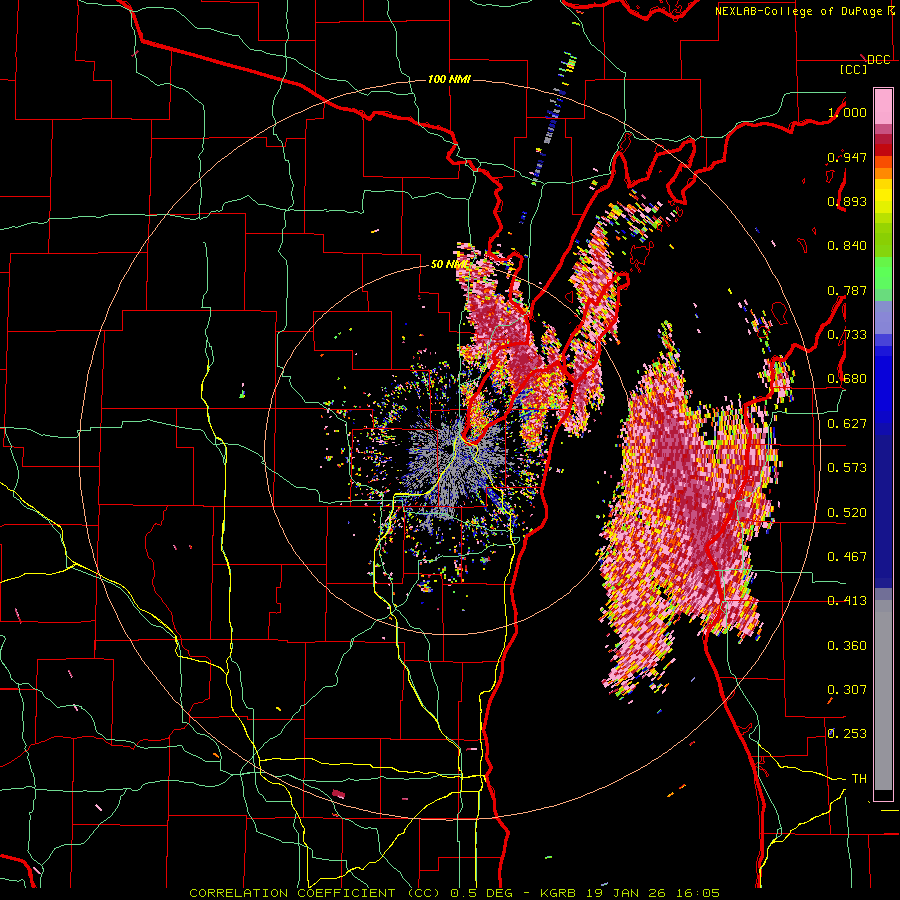
Task: Click the 0.467 legend value
Action: (x=847, y=557)
